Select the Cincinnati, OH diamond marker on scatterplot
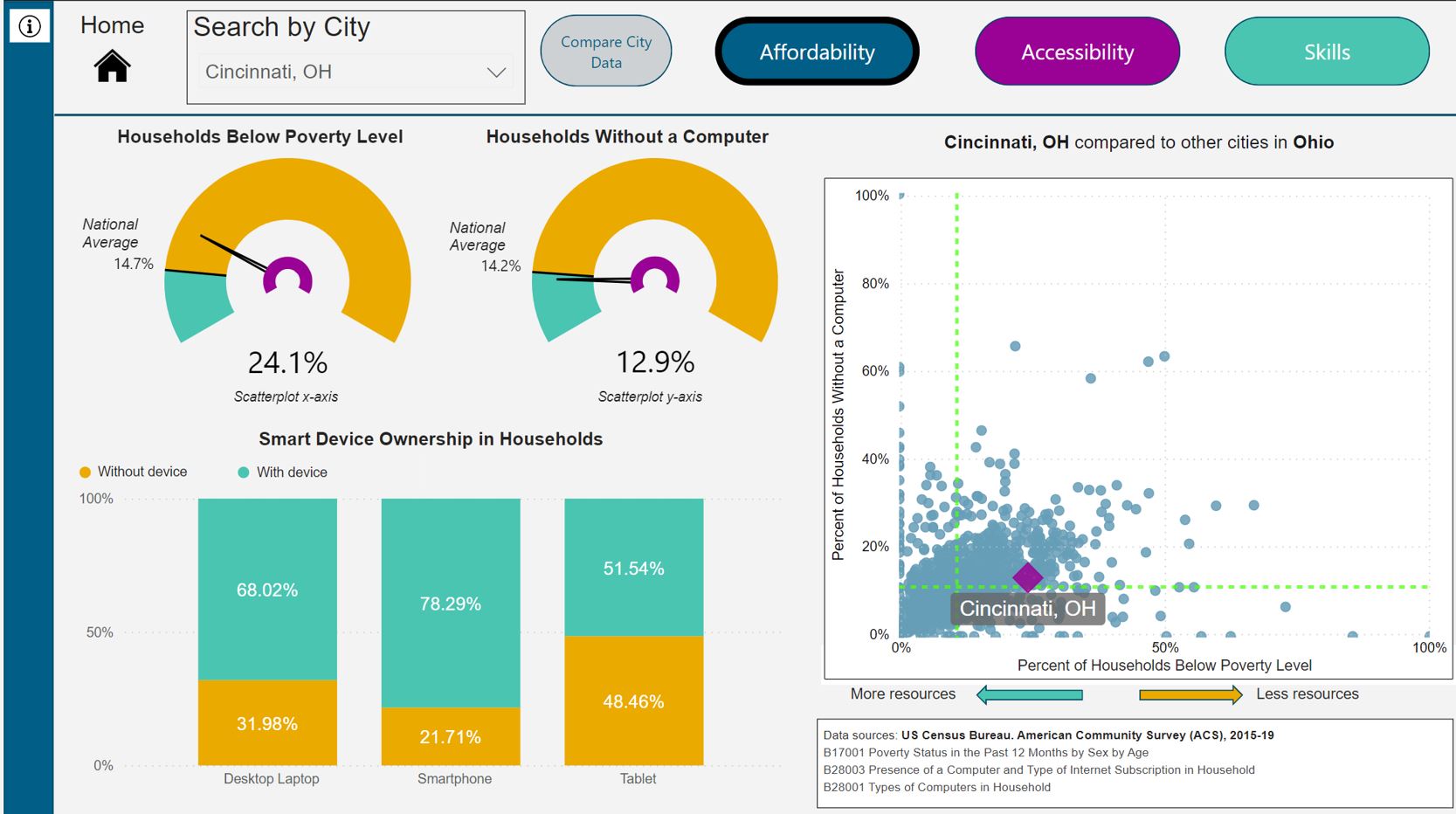Image resolution: width=1456 pixels, height=814 pixels. coord(1027,576)
